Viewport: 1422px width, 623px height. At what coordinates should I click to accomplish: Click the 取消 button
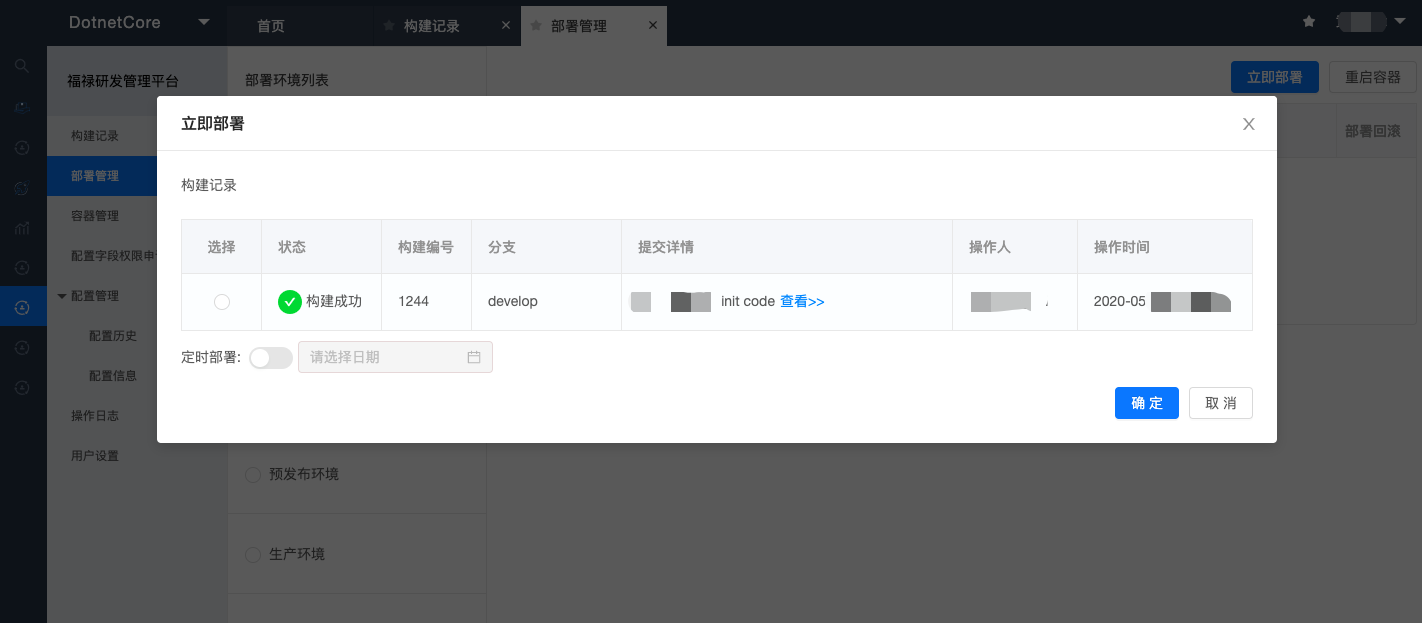1221,403
